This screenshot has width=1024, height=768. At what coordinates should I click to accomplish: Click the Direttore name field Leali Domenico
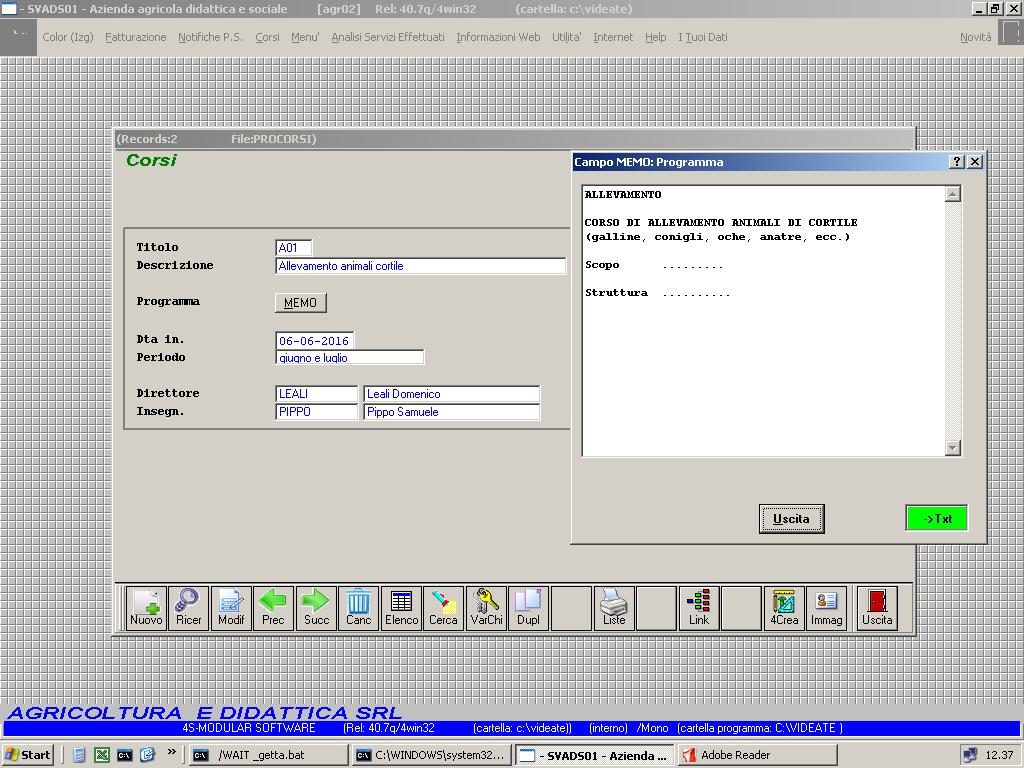click(x=451, y=394)
